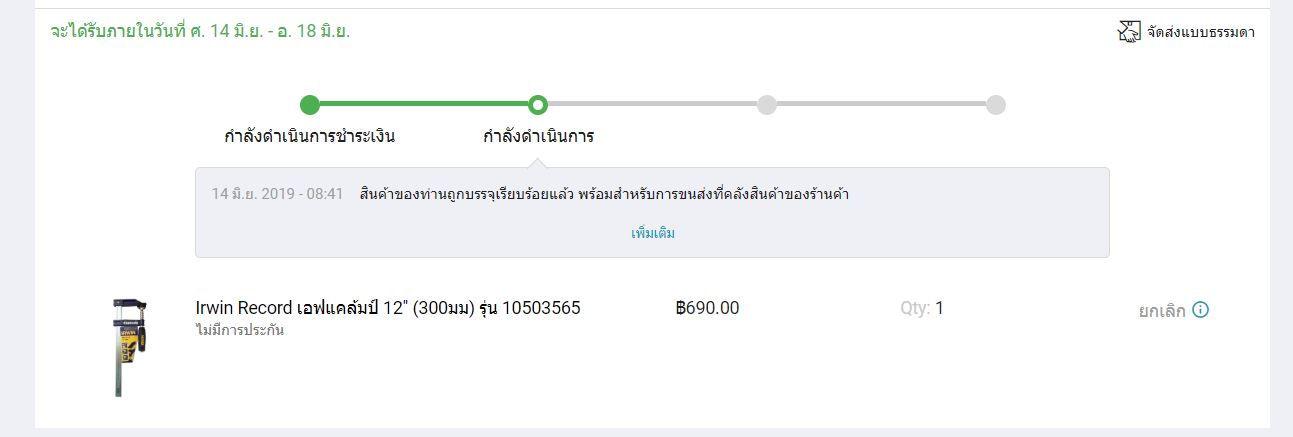Screen dimensions: 1293x437
Task: Expand tracking details via เพิ่มเติม link
Action: click(x=653, y=233)
